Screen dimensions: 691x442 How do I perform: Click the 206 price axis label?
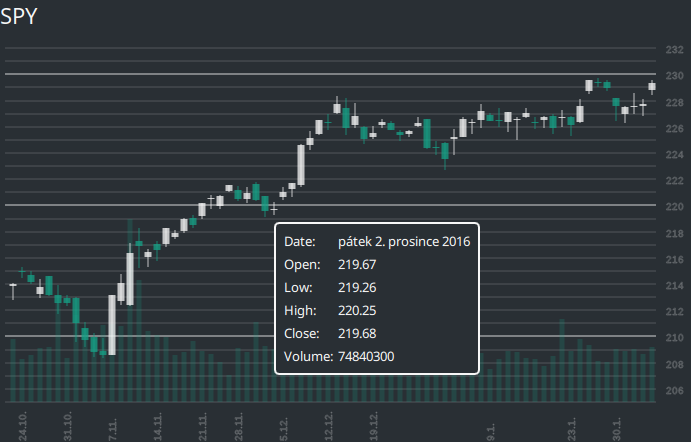pos(674,390)
